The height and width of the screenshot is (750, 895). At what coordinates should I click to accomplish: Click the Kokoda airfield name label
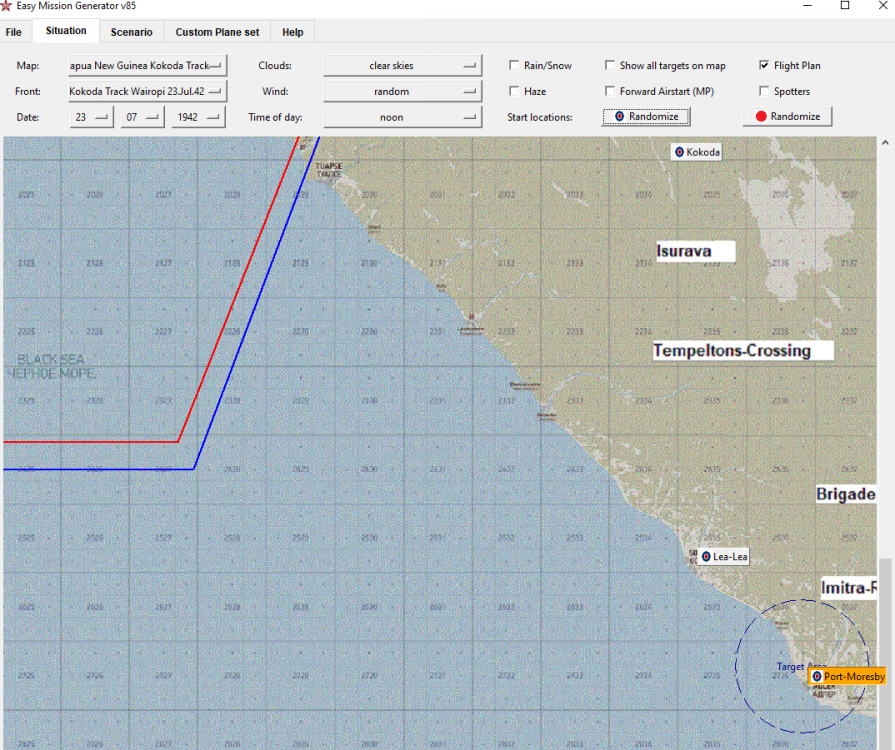[x=703, y=152]
